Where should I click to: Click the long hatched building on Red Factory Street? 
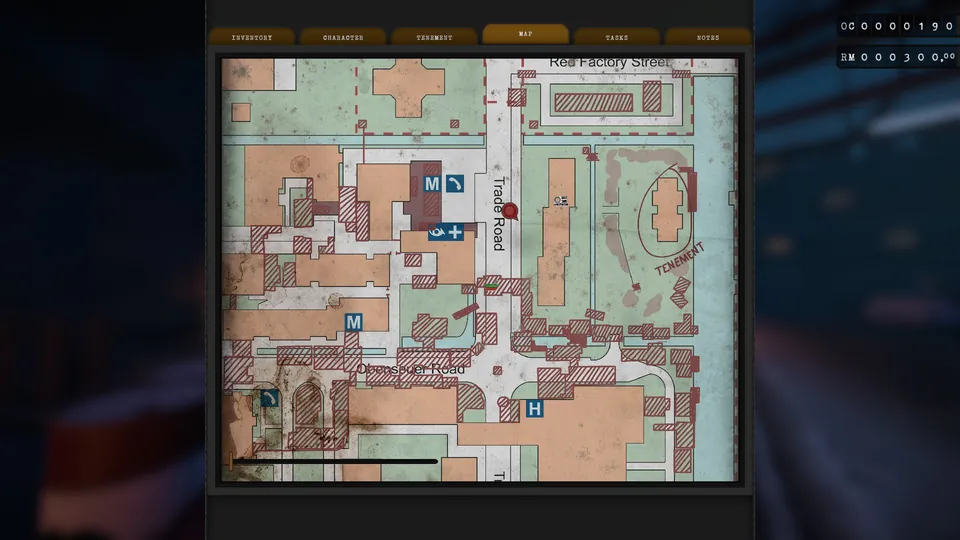tap(593, 102)
